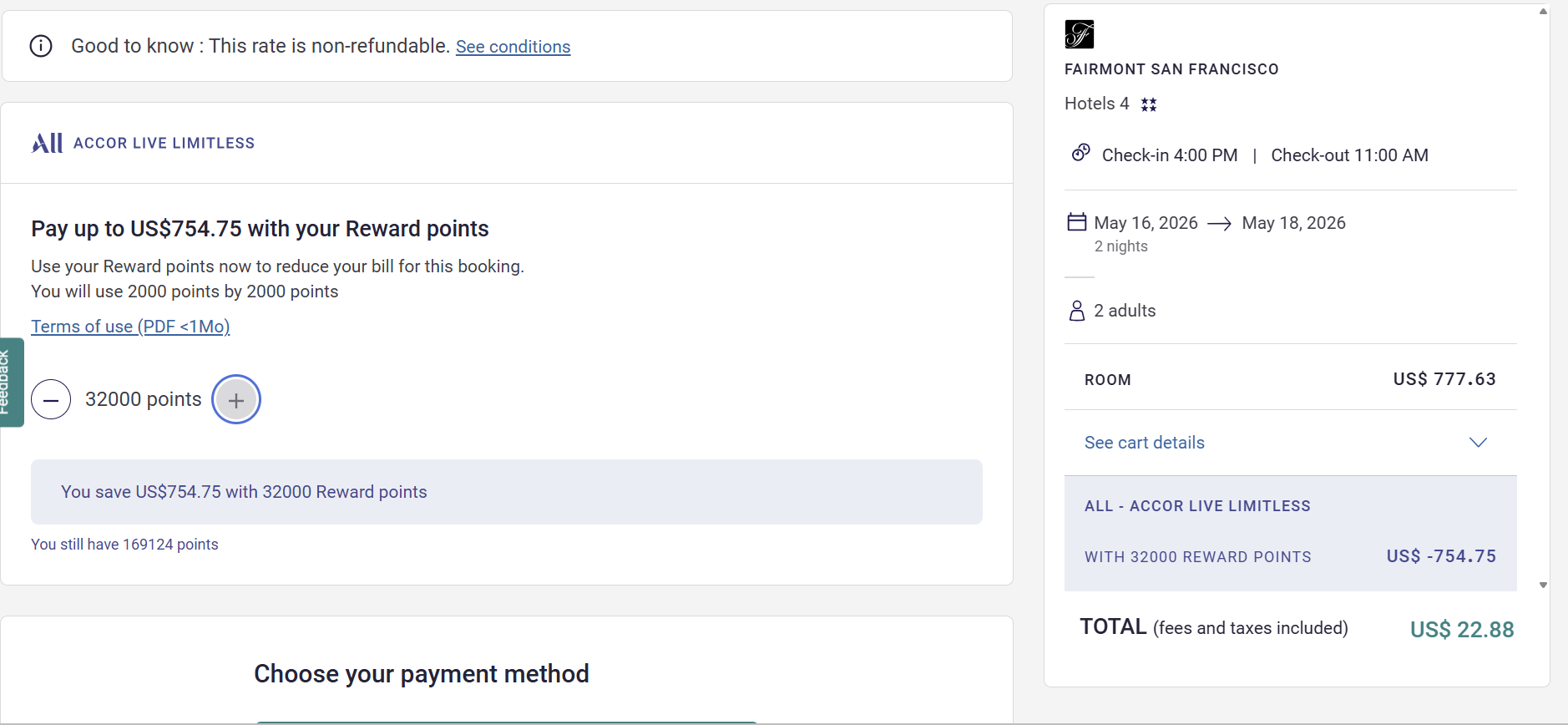Image resolution: width=1568 pixels, height=725 pixels.
Task: Click the info icon beside Good to know
Action: (41, 46)
